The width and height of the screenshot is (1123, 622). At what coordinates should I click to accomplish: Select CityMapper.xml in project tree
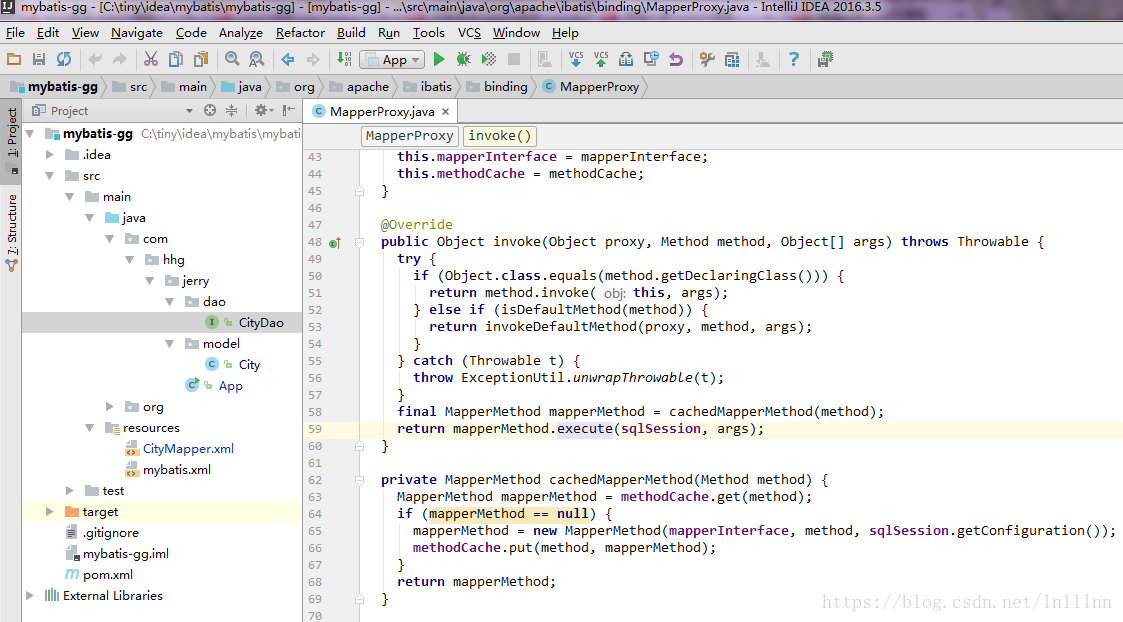click(188, 449)
